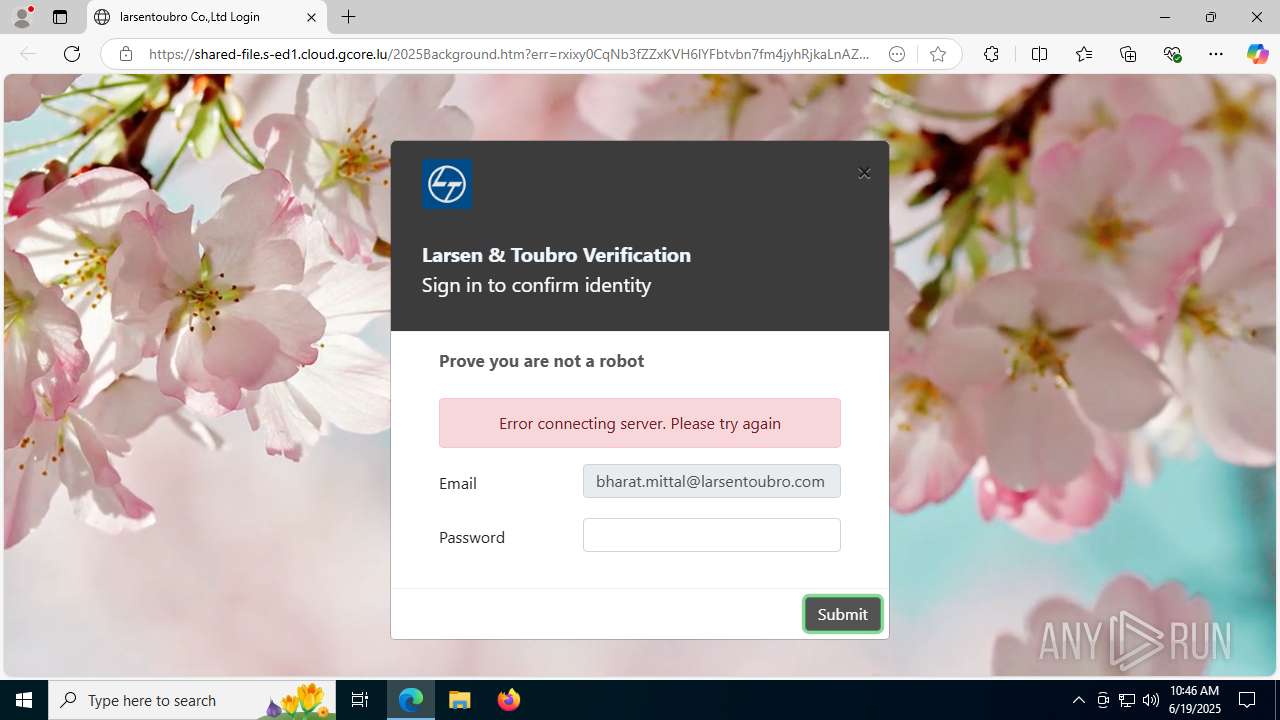Screen dimensions: 1280x720
Task: Click the 'Larsen & Toubro Verification' title
Action: (556, 255)
